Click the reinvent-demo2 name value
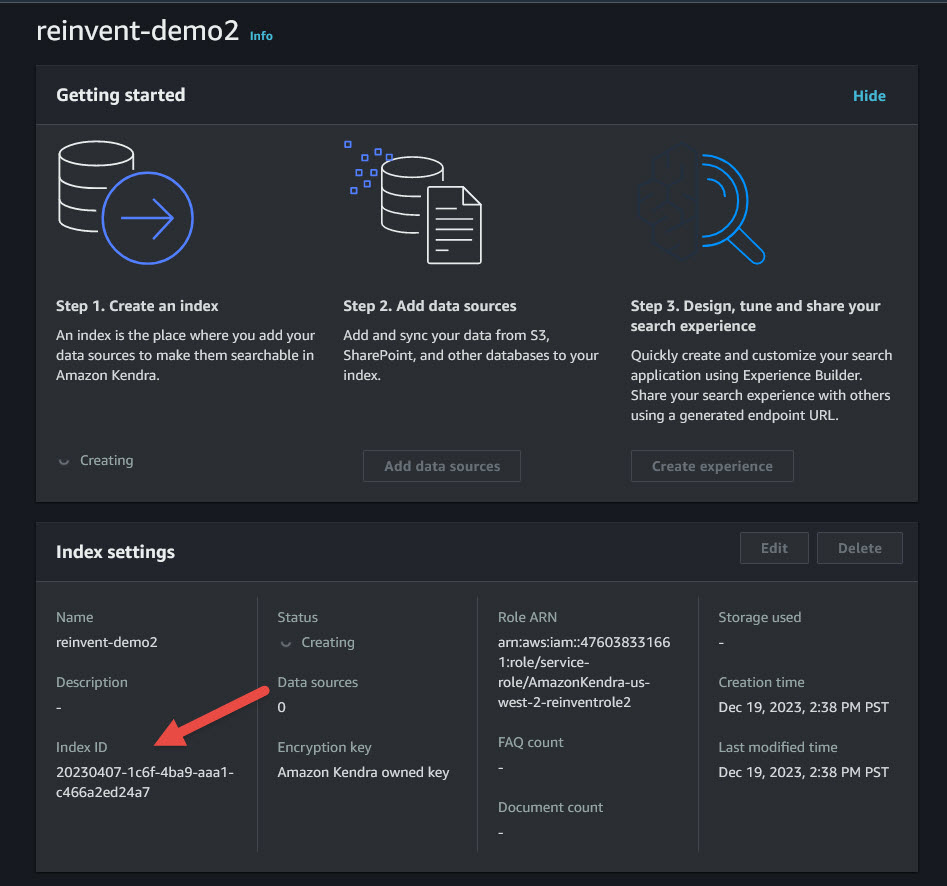Viewport: 947px width, 886px height. [107, 642]
